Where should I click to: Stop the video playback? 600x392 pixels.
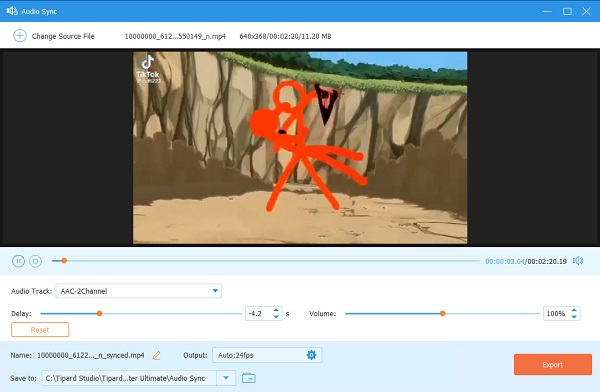[x=36, y=261]
